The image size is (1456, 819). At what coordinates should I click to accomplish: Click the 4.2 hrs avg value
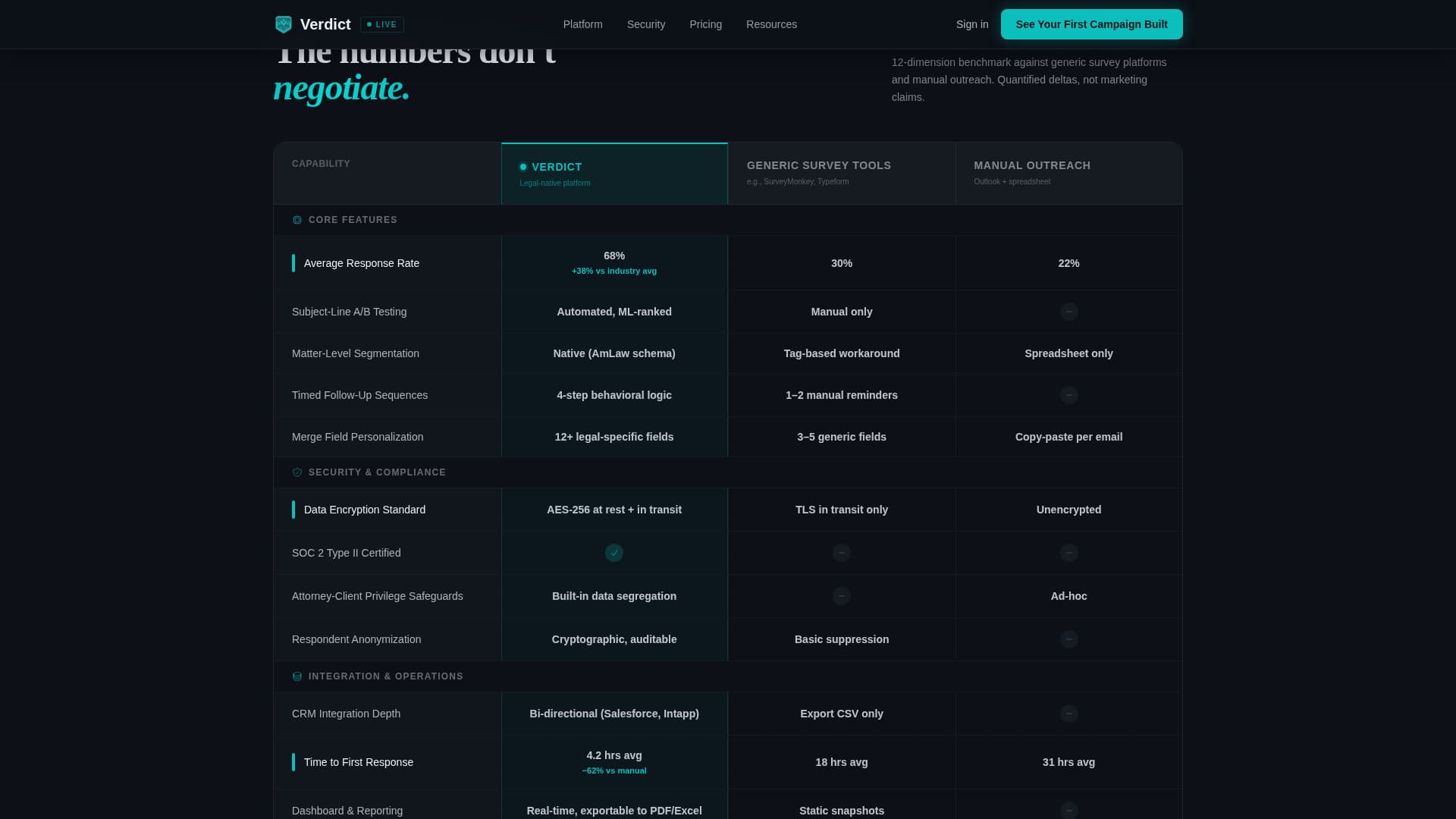coord(614,755)
